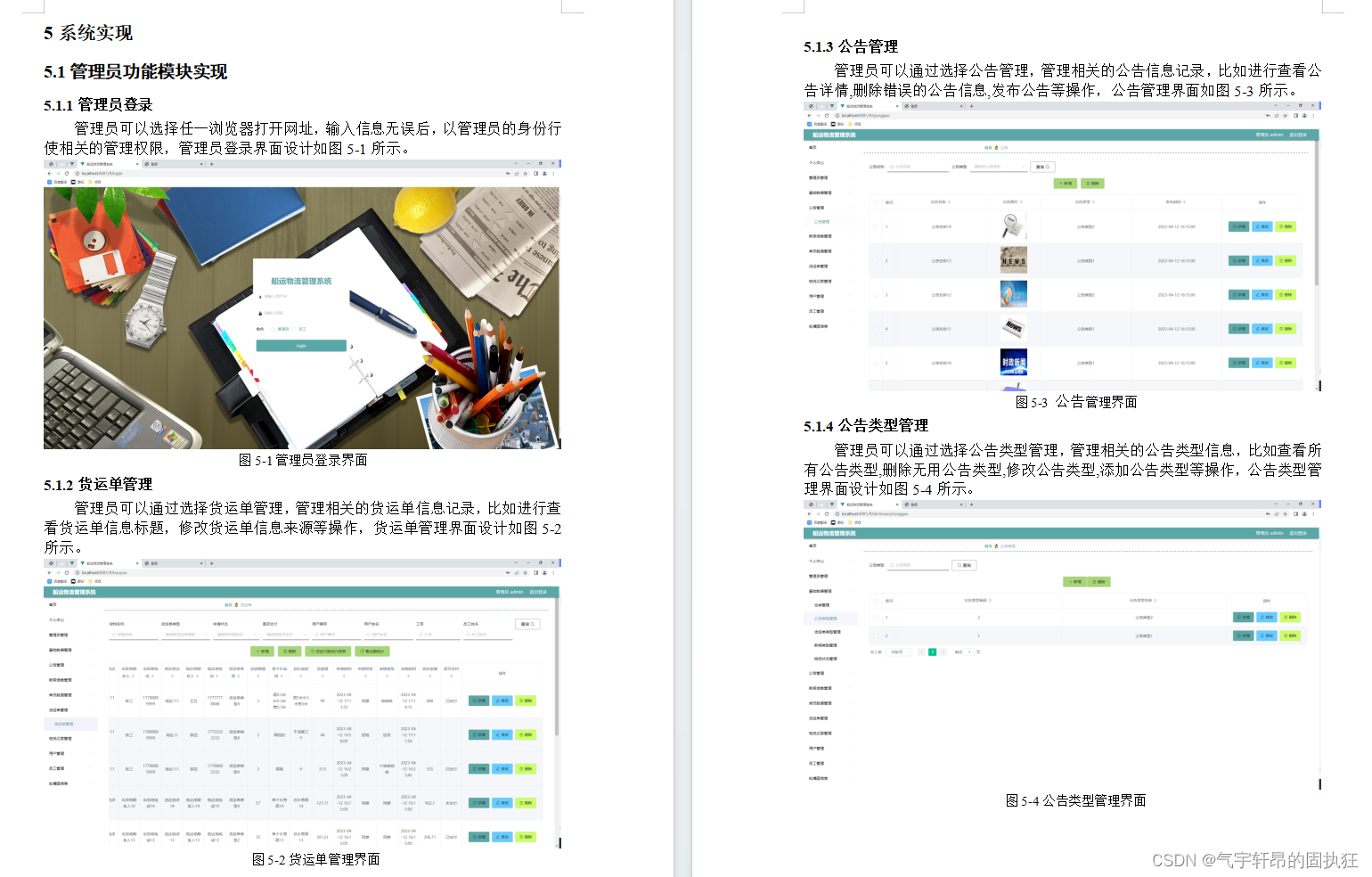This screenshot has height=877, width=1372.
Task: Expand 个人中心 sidebar menu in figure 5-3
Action: pos(830,162)
